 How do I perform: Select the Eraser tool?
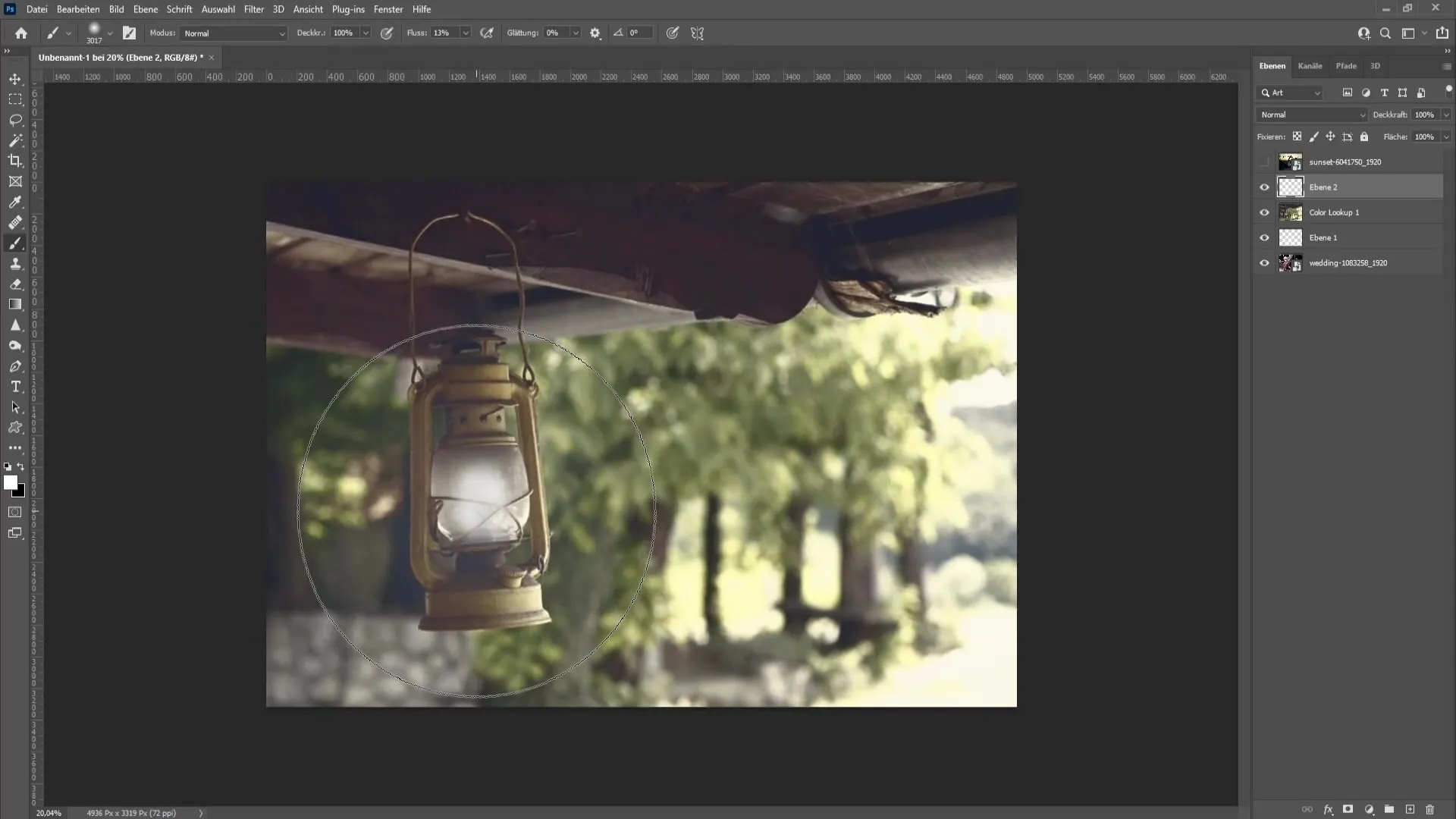[x=15, y=284]
